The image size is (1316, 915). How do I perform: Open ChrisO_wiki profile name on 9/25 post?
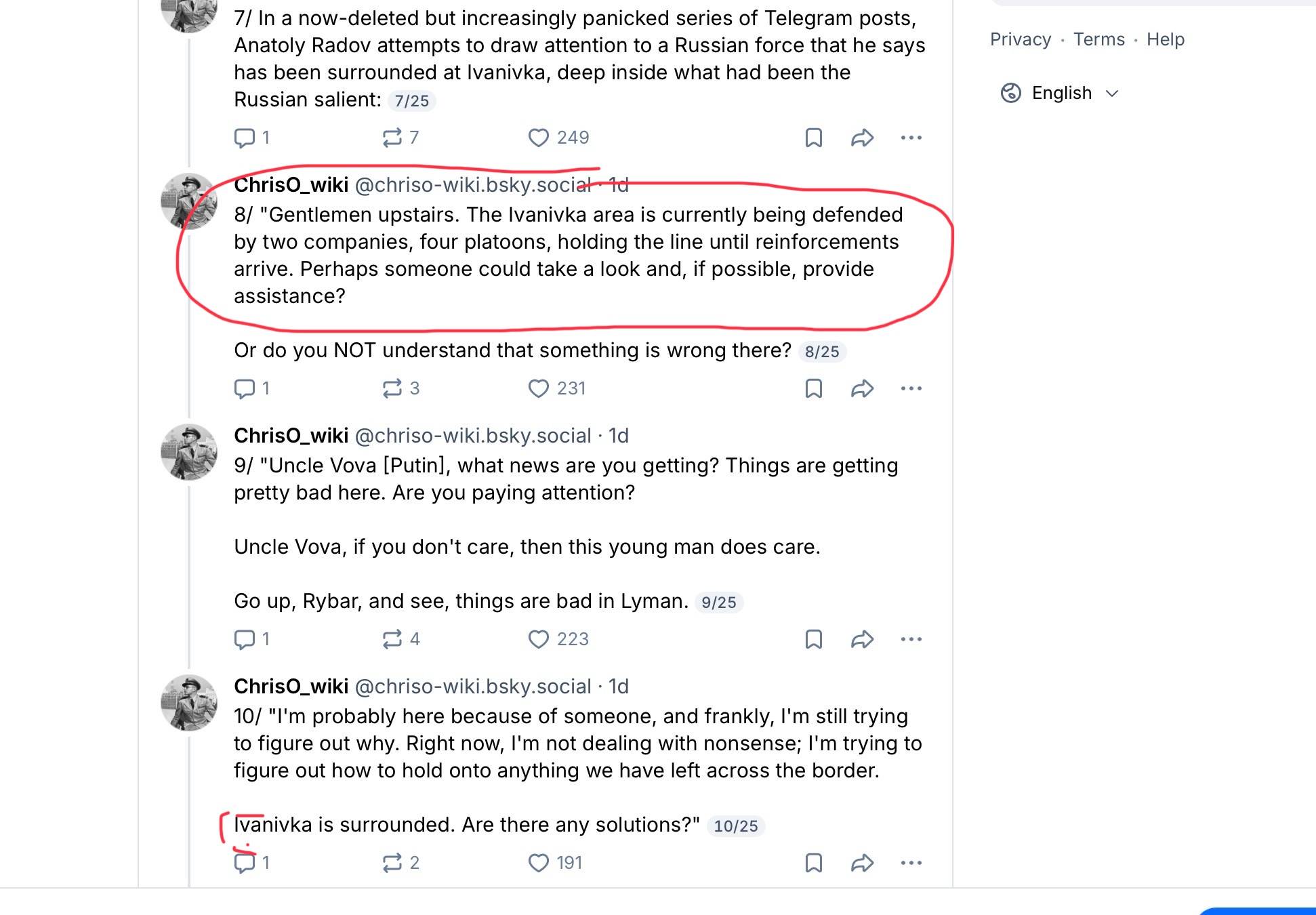pyautogui.click(x=291, y=436)
